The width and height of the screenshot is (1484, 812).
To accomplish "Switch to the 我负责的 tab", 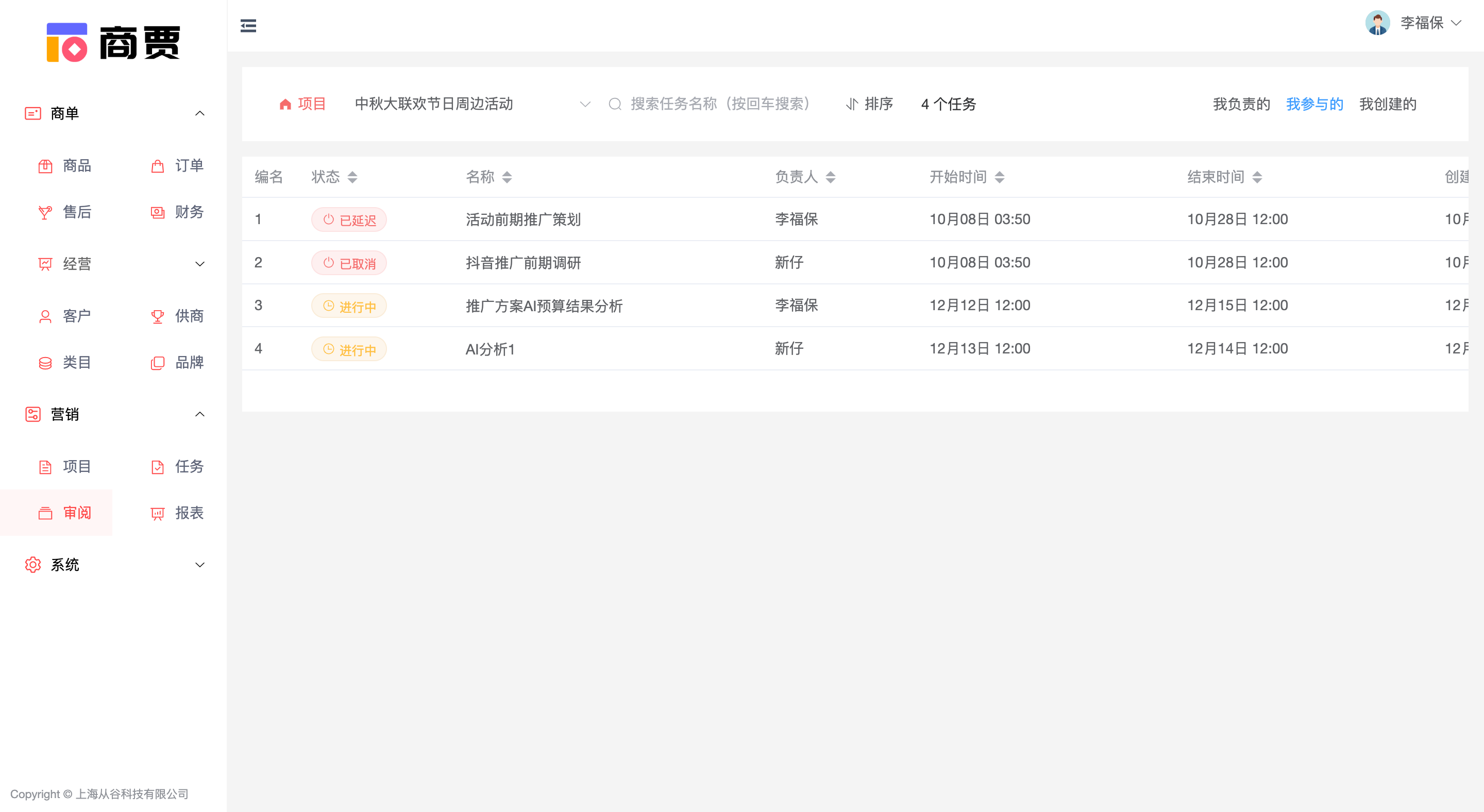I will coord(1241,104).
